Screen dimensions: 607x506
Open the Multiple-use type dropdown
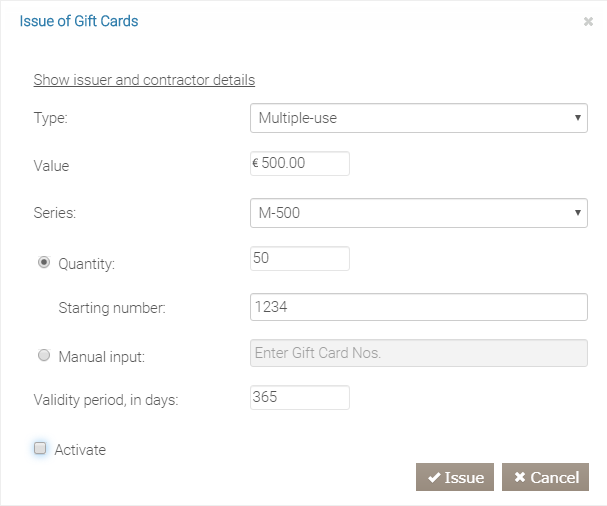[410, 118]
